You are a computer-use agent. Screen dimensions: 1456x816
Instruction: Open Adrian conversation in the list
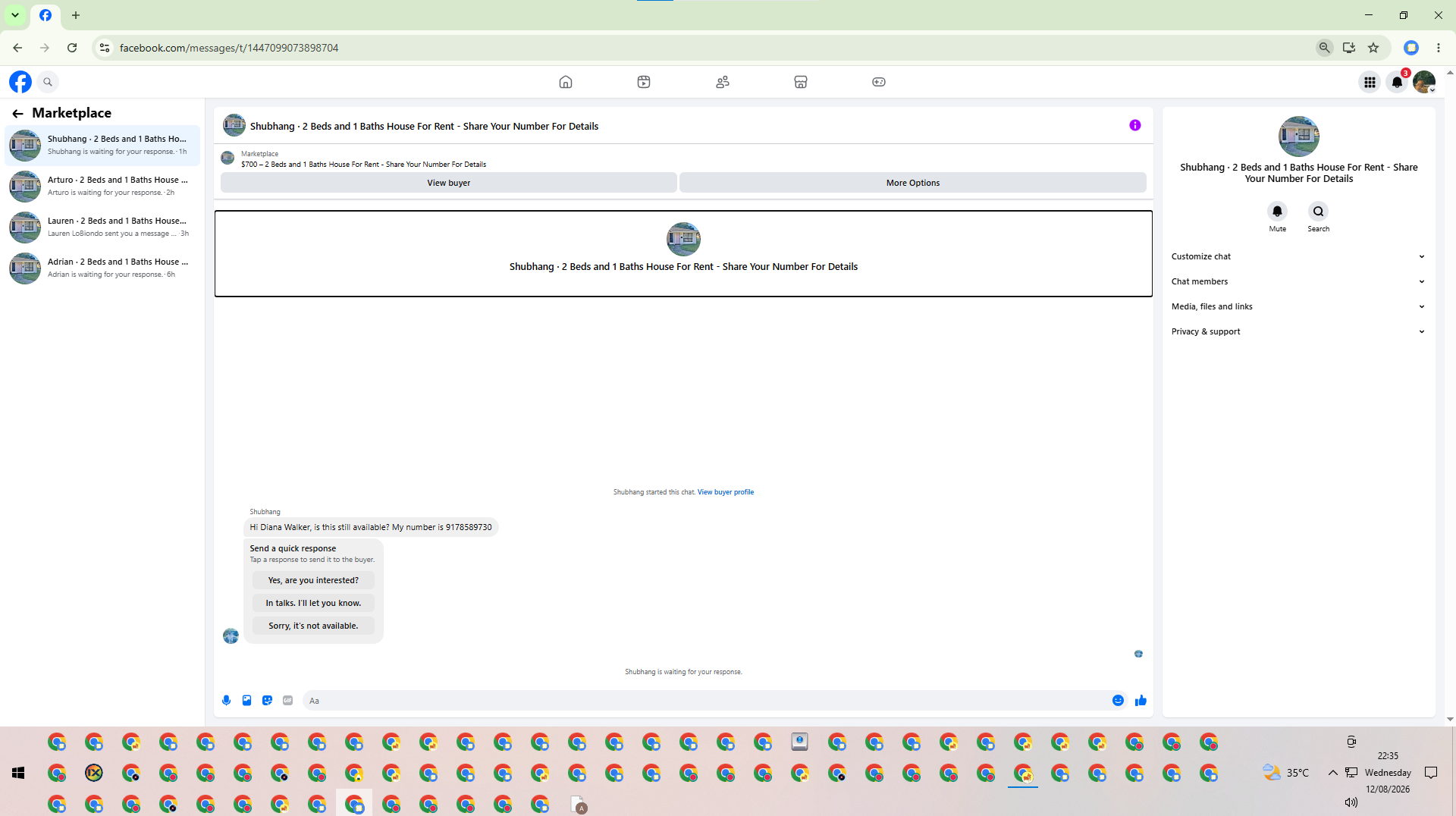point(103,268)
